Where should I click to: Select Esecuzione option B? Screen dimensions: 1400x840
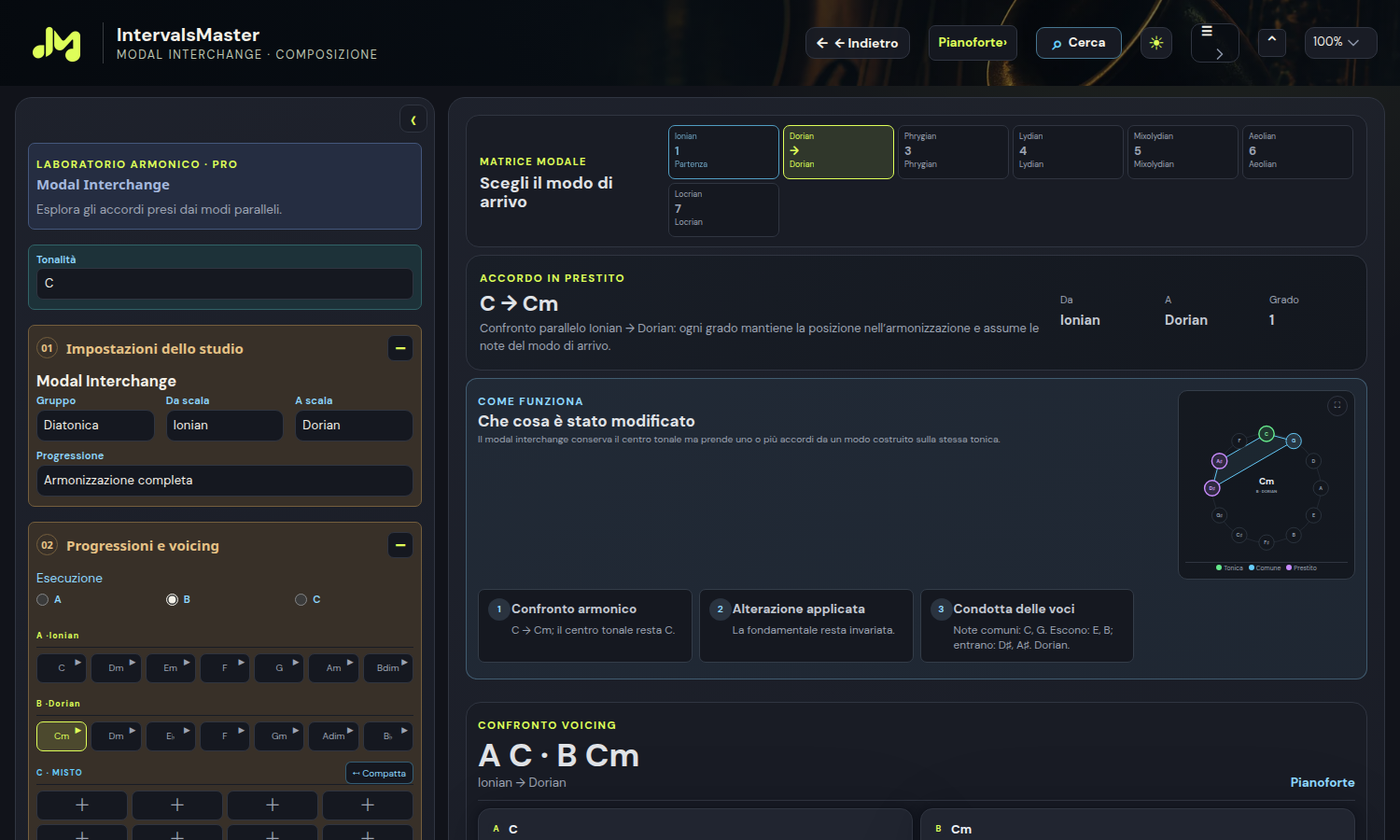tap(172, 599)
